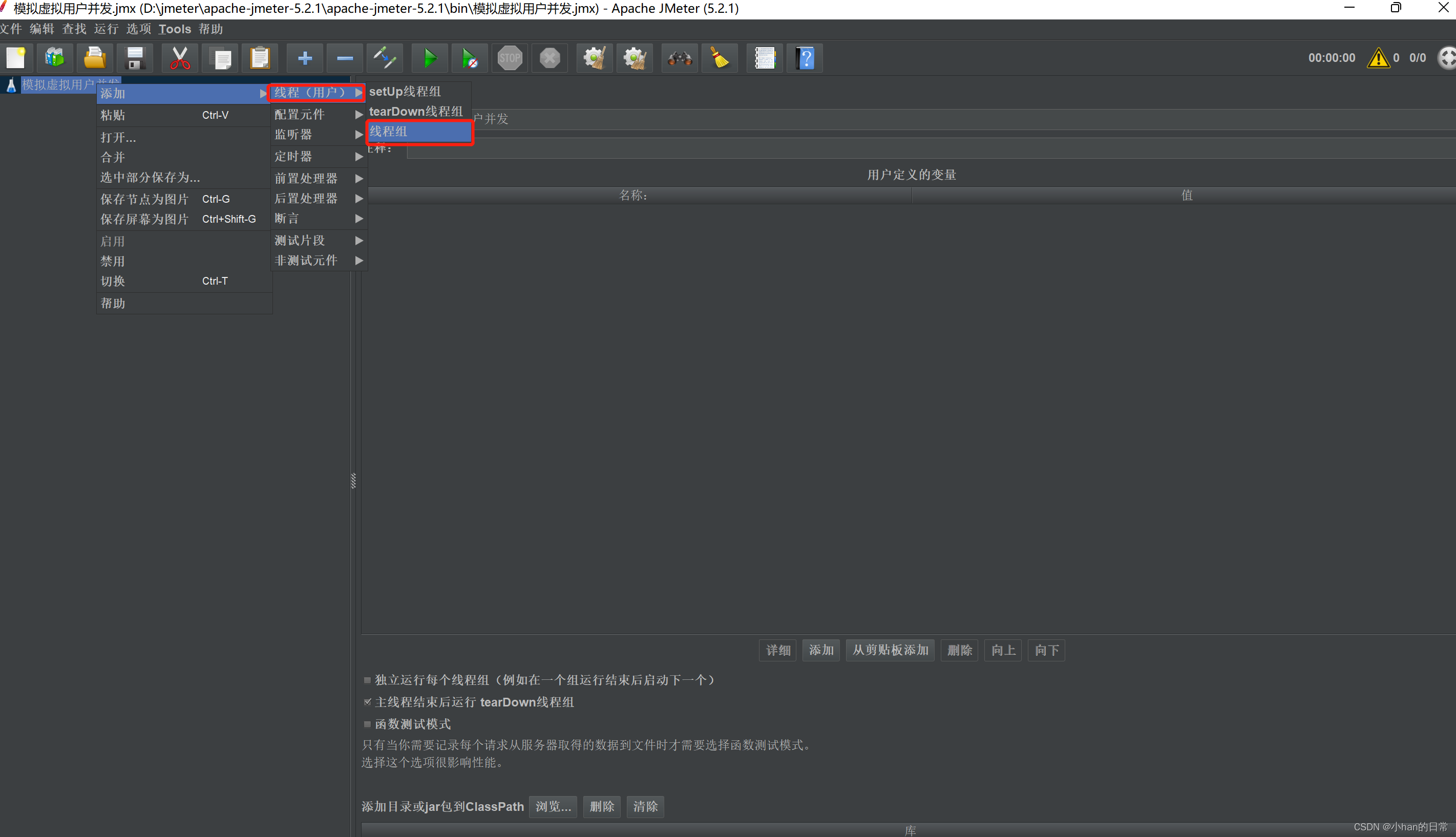Expand the 非测试元件 submenu

[x=318, y=261]
